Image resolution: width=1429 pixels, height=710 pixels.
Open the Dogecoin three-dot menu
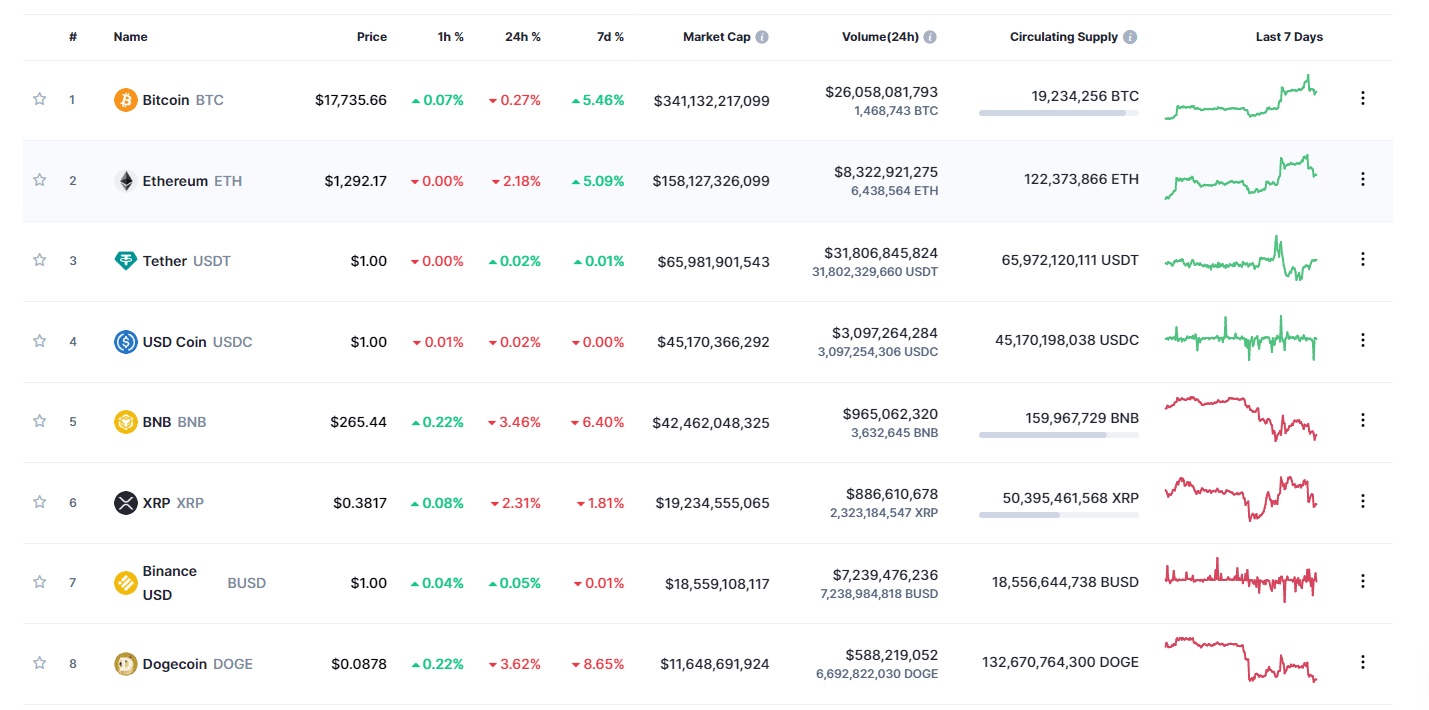point(1363,661)
